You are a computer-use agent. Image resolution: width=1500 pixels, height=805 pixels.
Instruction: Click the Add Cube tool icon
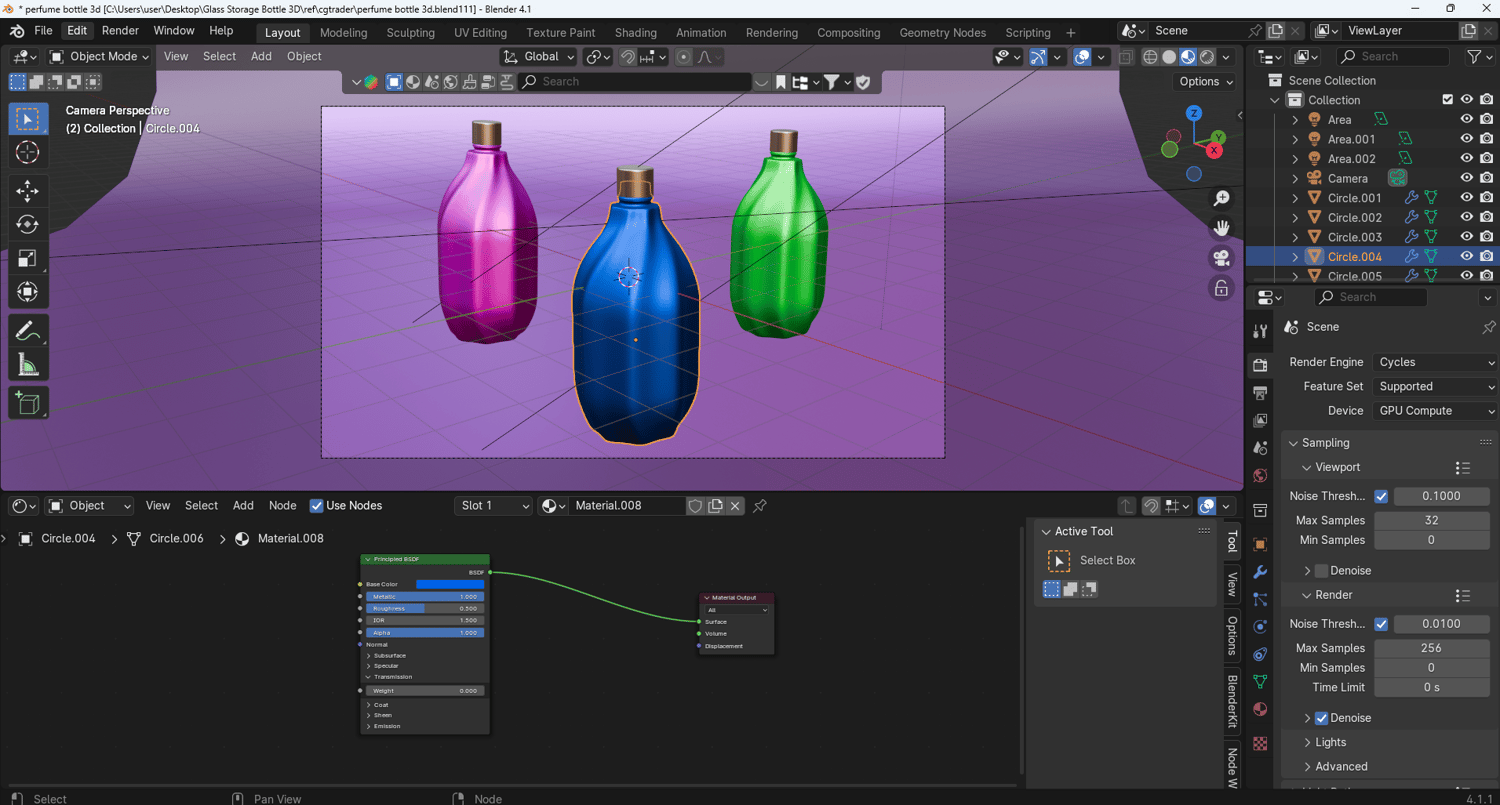click(x=27, y=403)
